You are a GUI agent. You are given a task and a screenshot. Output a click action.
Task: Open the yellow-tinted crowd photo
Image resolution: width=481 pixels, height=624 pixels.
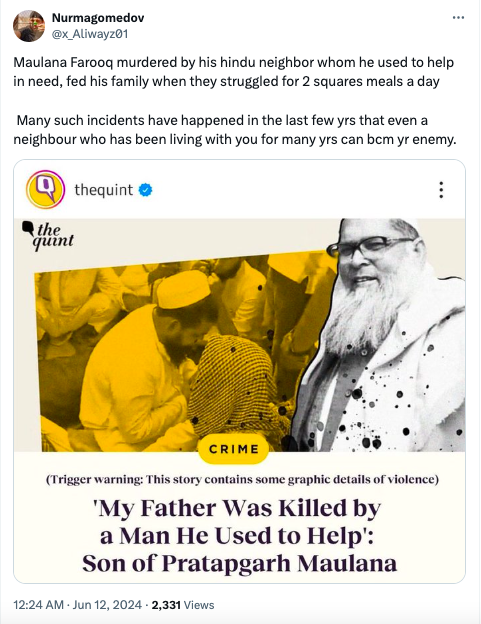click(x=183, y=352)
